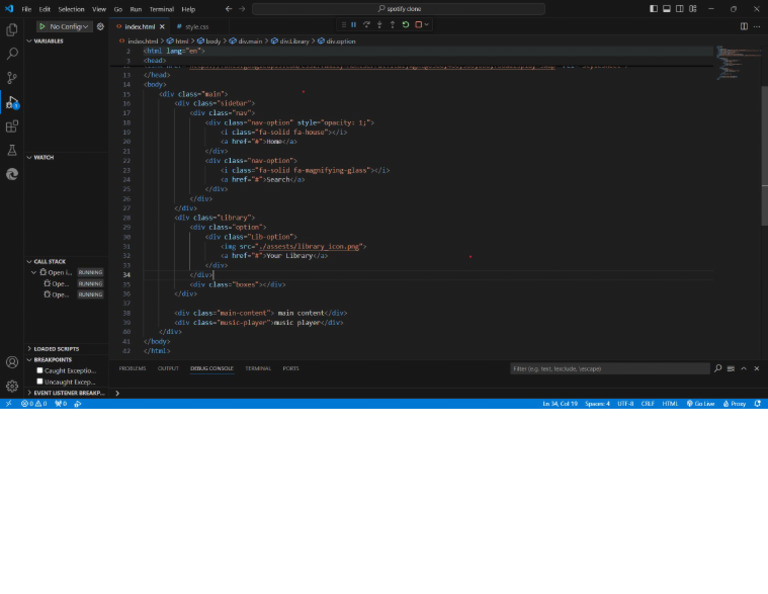The image size is (768, 594).
Task: Step out in the debug toolbar
Action: tap(392, 24)
